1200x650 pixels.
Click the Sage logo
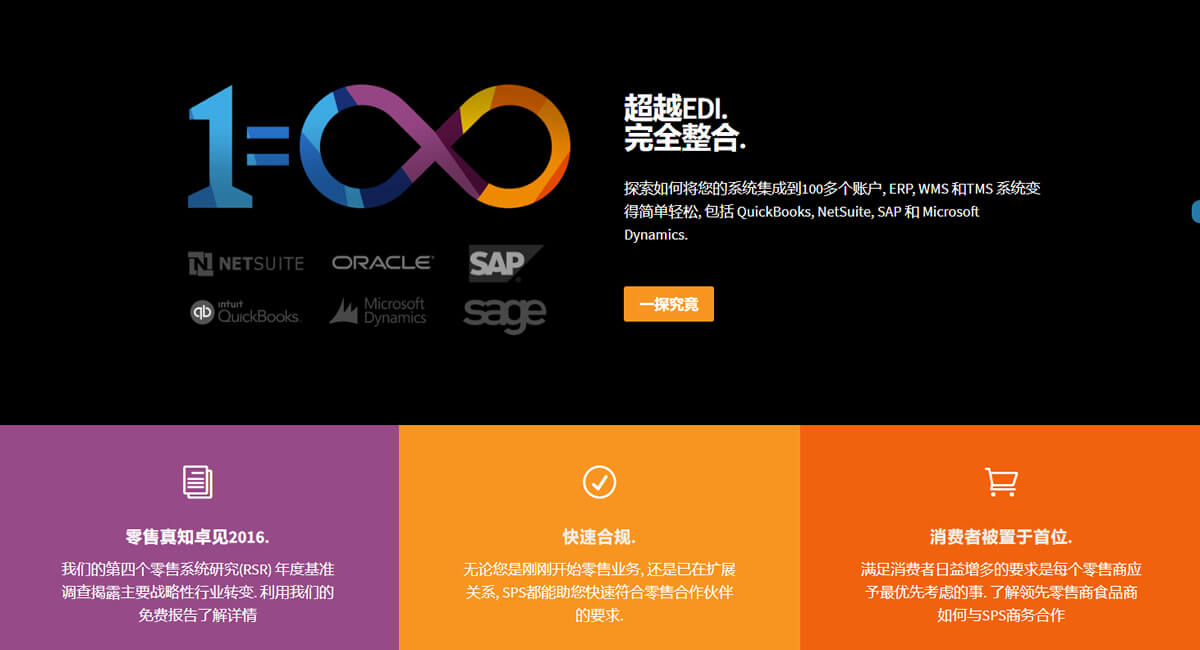click(x=505, y=313)
